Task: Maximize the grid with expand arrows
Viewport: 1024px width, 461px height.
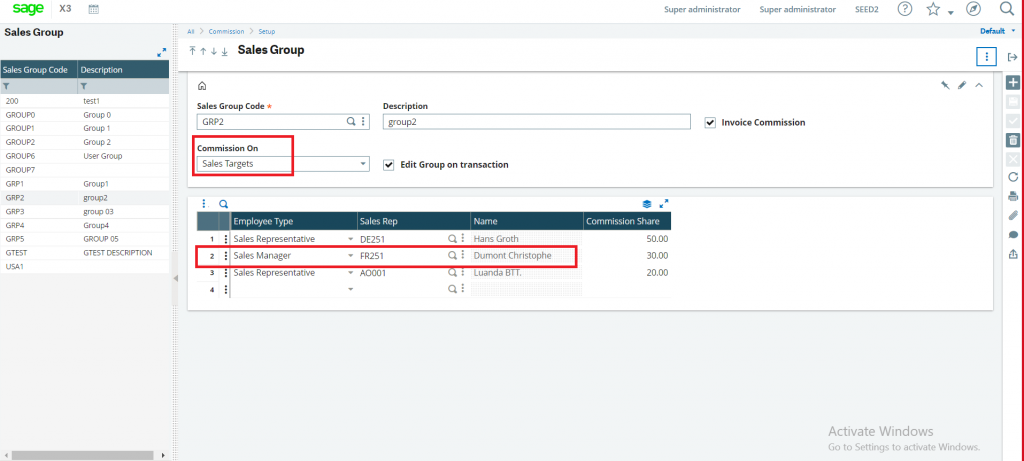Action: pyautogui.click(x=664, y=204)
